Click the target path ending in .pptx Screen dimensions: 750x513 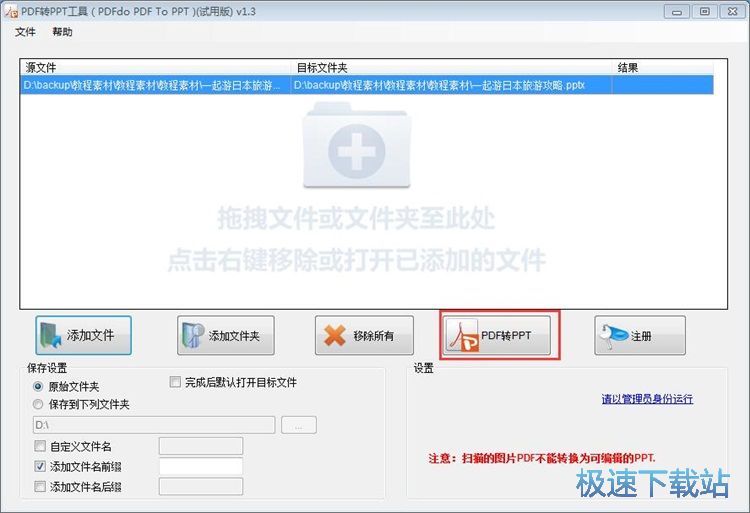tap(439, 86)
